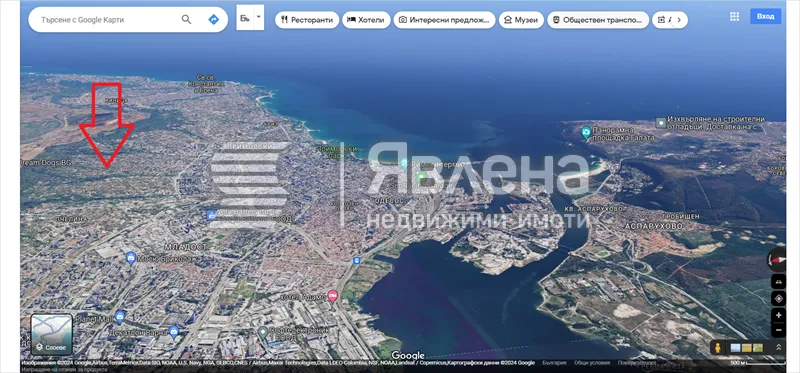Click the blue Вход sign-in button
Viewport: 800px width, 373px height.
point(765,16)
